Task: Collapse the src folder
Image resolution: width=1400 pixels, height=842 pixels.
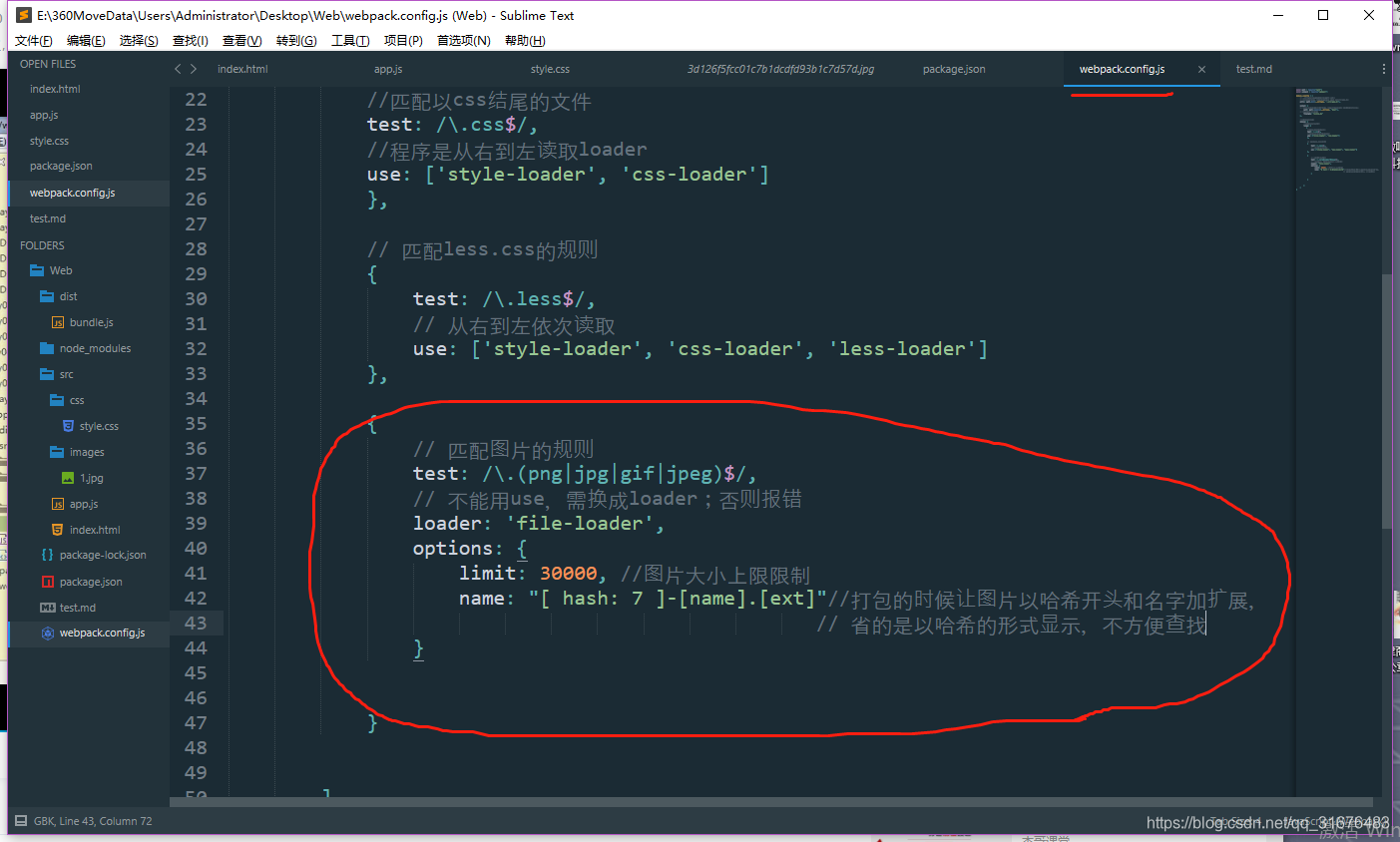Action: (x=47, y=374)
